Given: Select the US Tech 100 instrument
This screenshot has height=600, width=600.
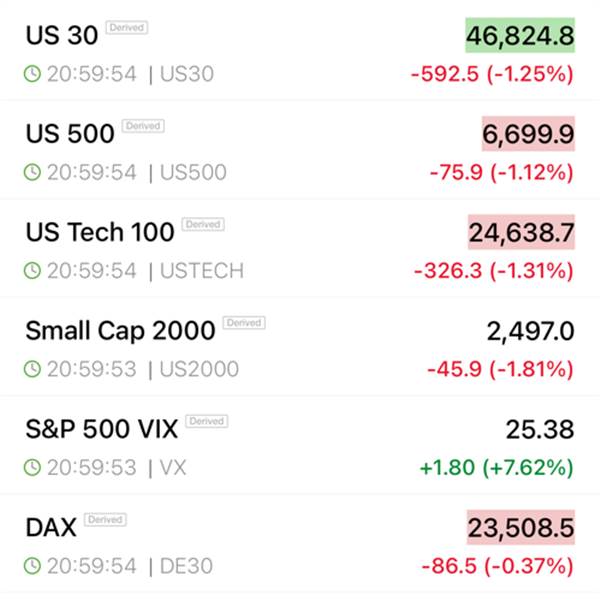Looking at the screenshot, I should click(100, 232).
